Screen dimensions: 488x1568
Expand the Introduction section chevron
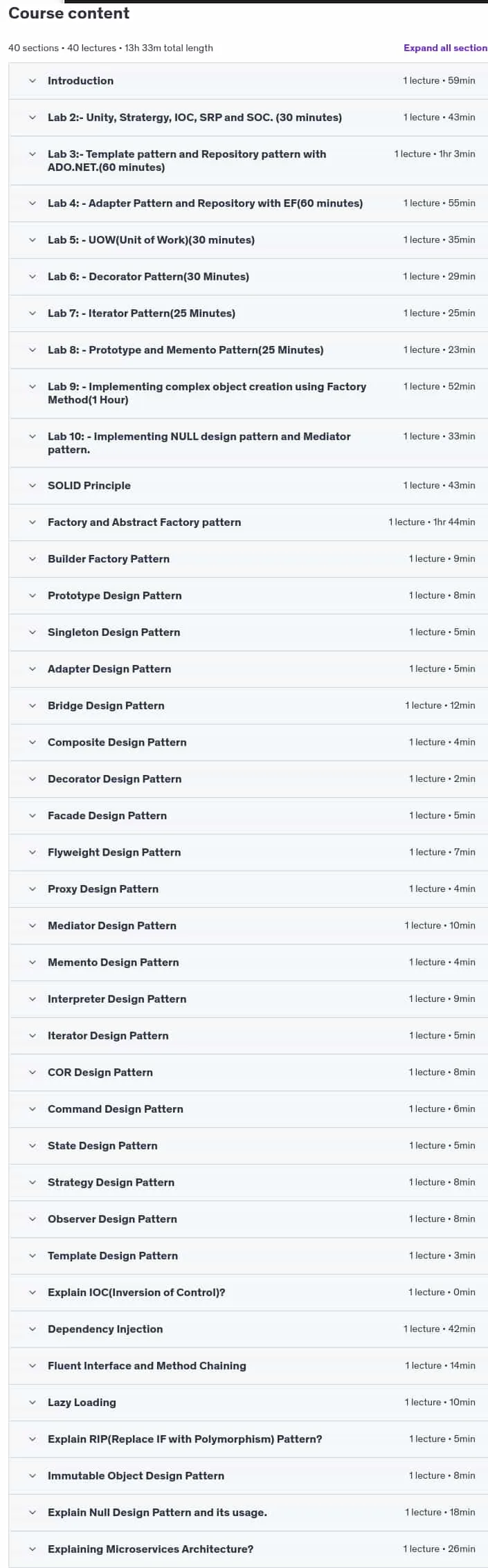click(x=33, y=81)
